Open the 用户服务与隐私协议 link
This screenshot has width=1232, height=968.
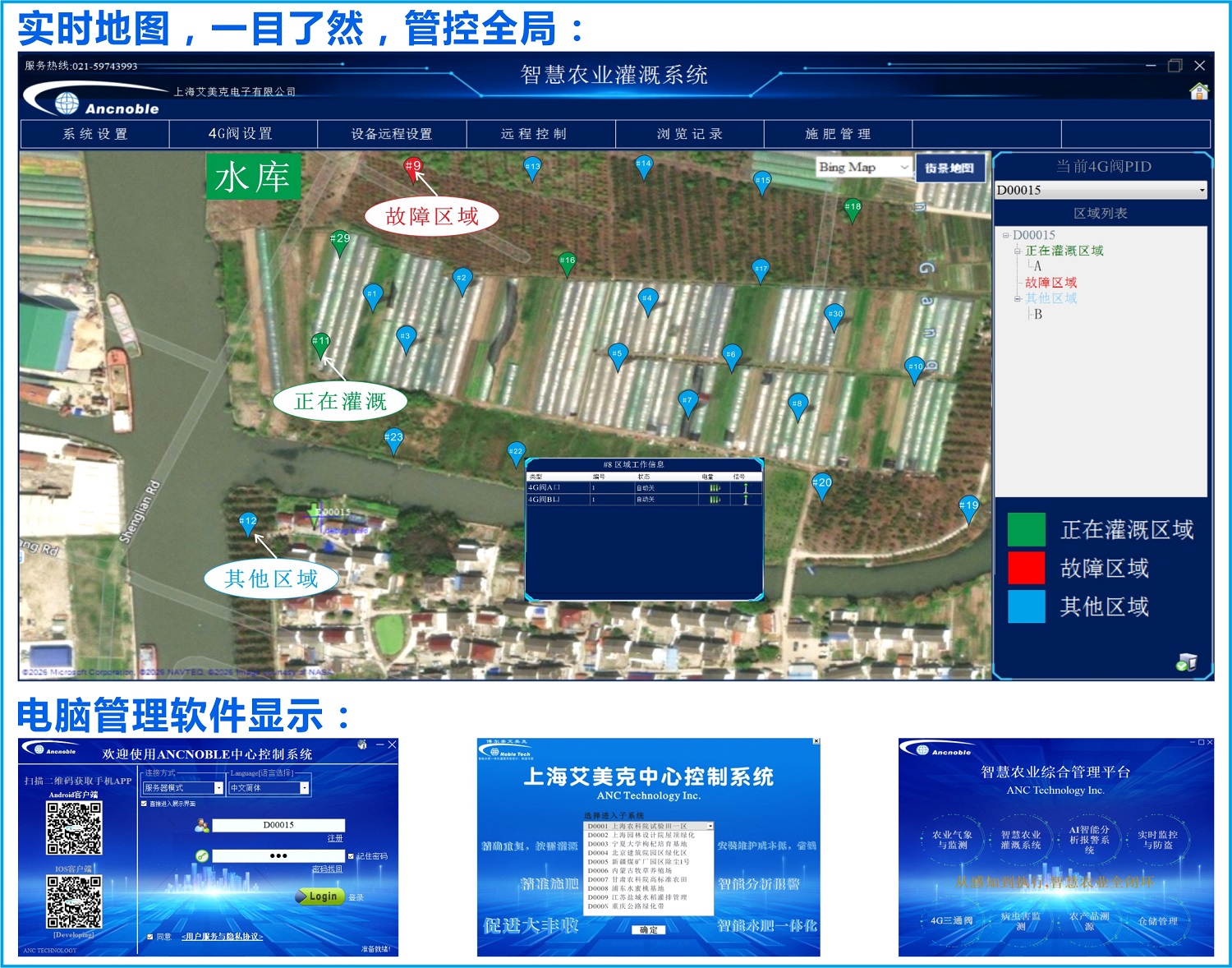tap(223, 937)
